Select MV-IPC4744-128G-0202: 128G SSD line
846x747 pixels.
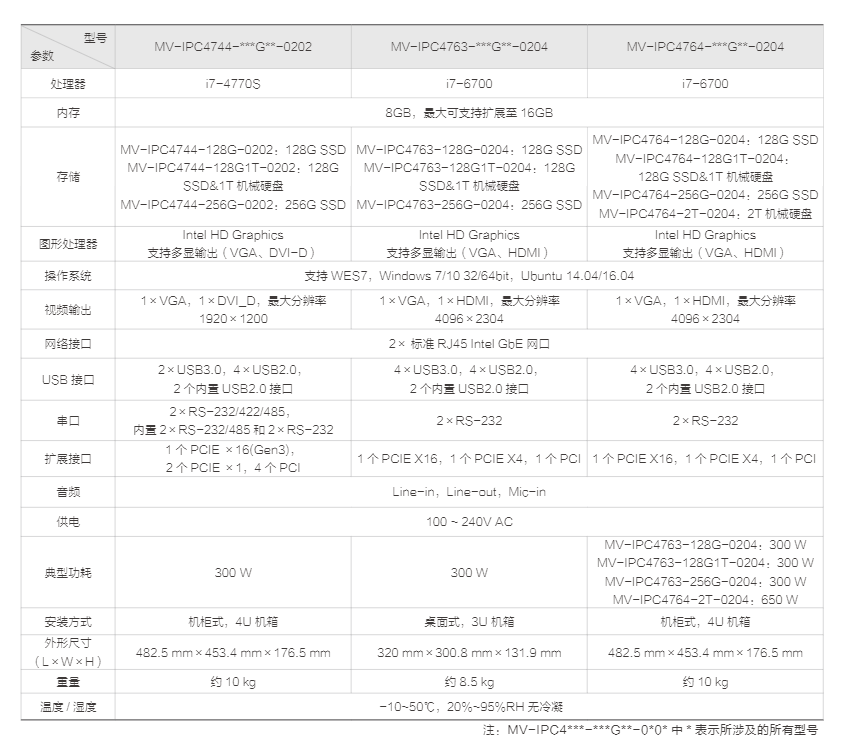click(x=233, y=149)
